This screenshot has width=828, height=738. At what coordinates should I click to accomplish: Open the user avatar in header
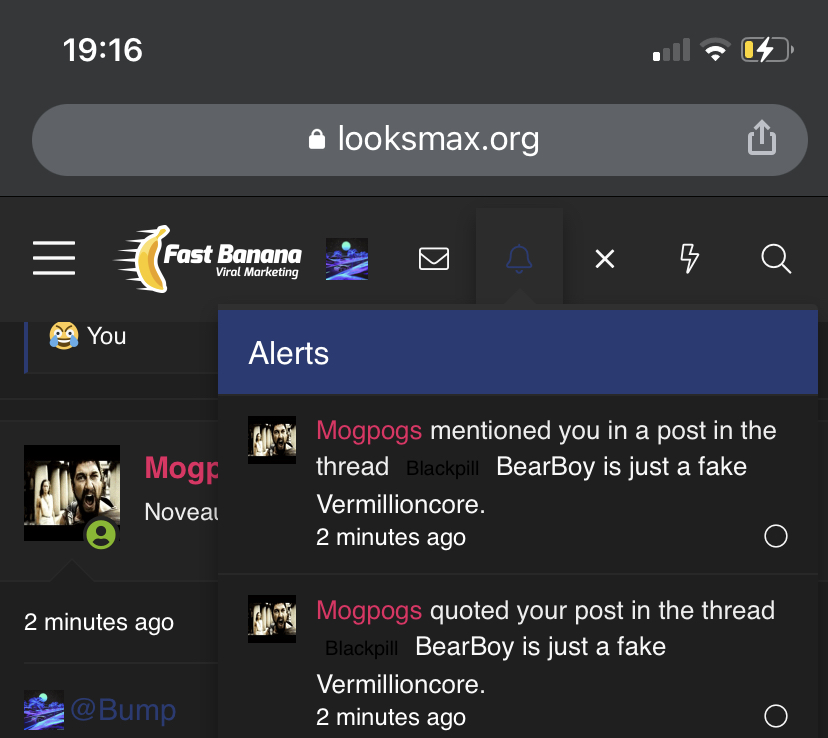pyautogui.click(x=347, y=259)
